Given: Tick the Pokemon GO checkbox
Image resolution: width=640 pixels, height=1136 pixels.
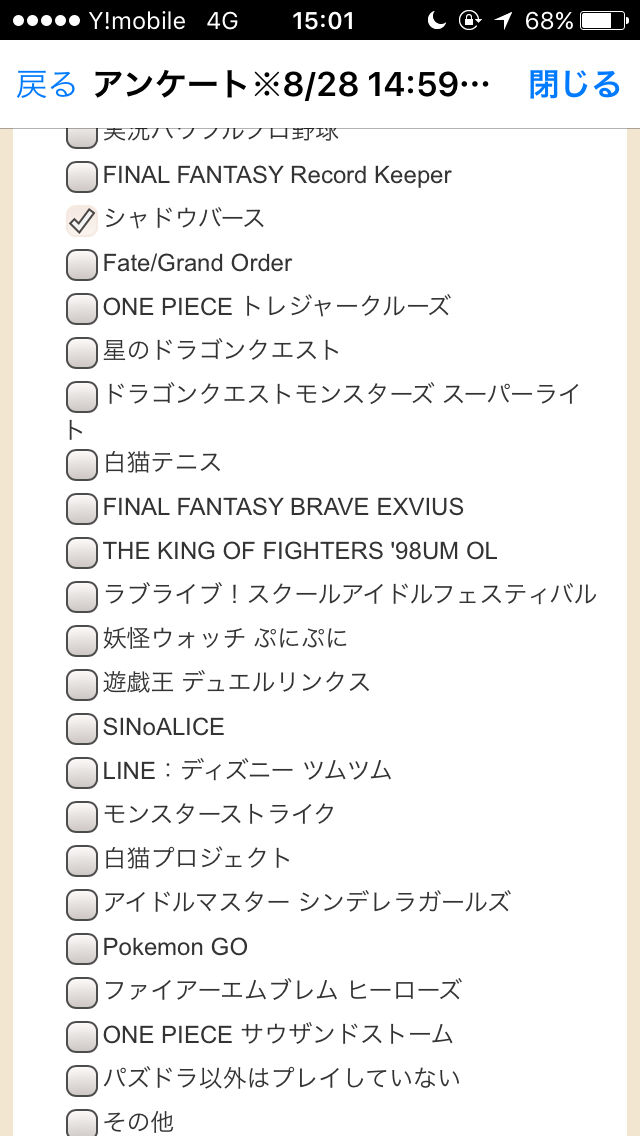Looking at the screenshot, I should [x=82, y=948].
